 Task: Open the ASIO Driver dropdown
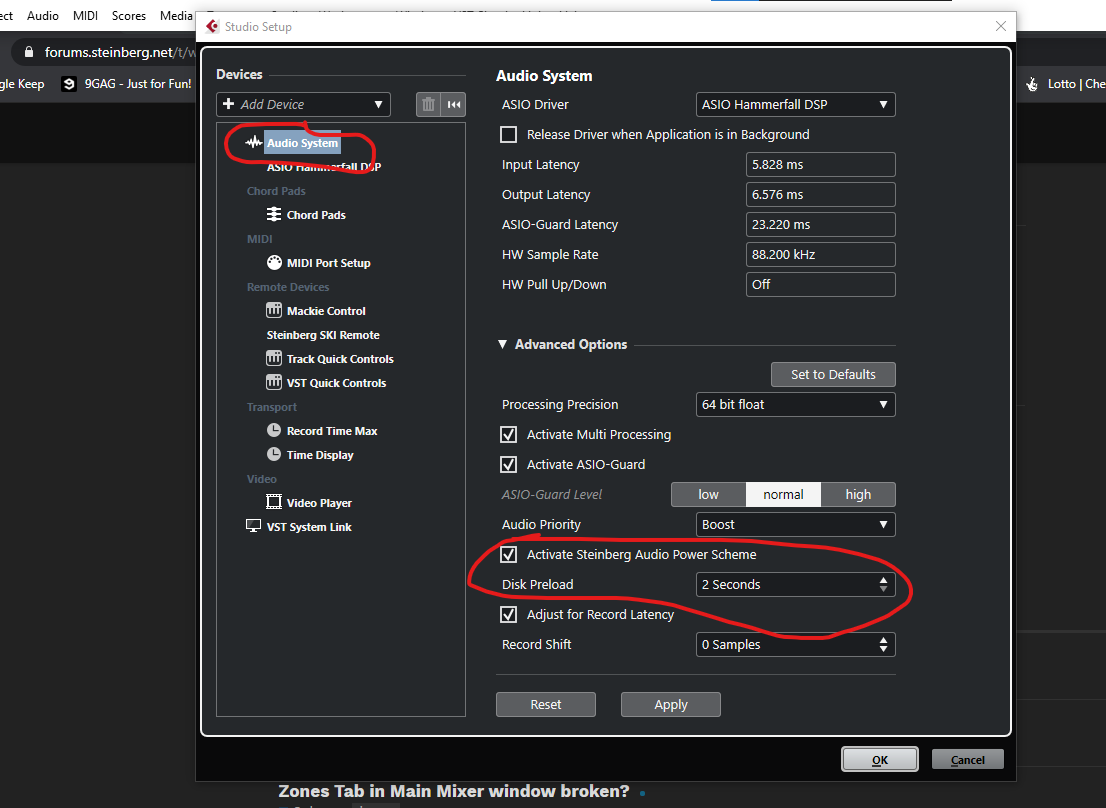pyautogui.click(x=795, y=105)
